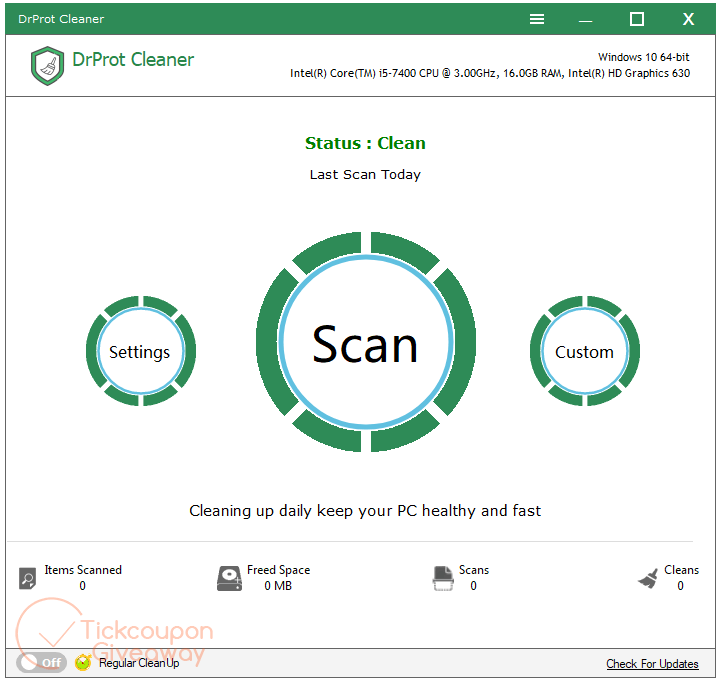Select the 'Status : Clean' text
The width and height of the screenshot is (716, 682).
click(365, 143)
